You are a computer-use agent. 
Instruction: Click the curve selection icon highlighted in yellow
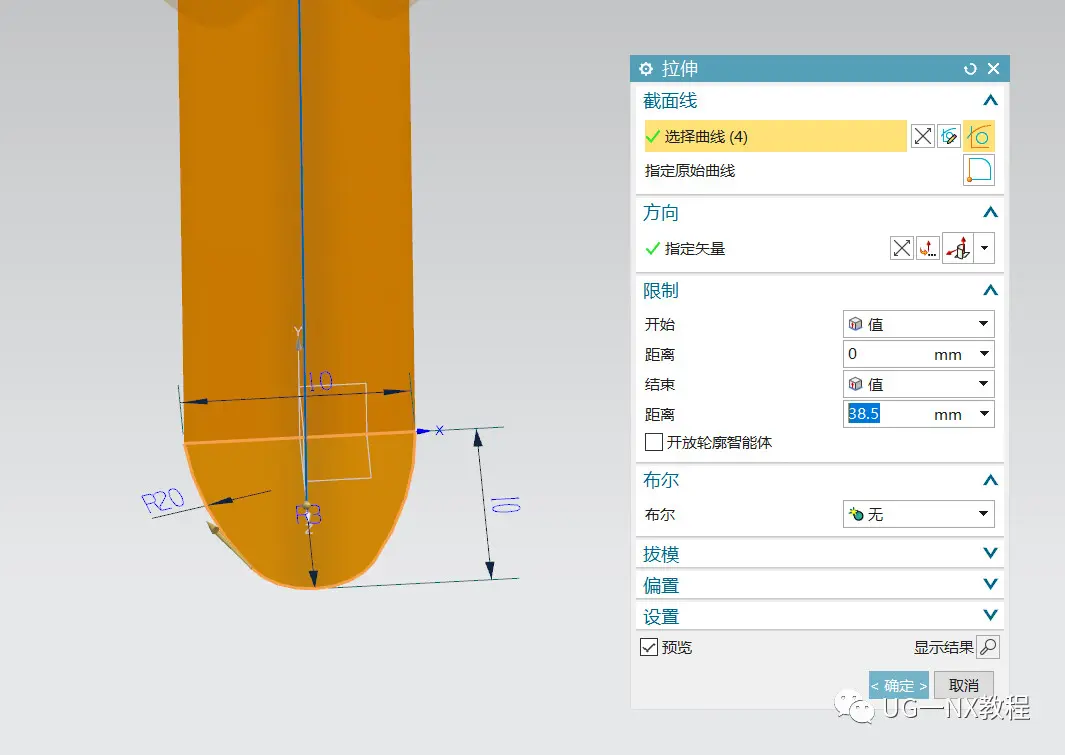[979, 136]
